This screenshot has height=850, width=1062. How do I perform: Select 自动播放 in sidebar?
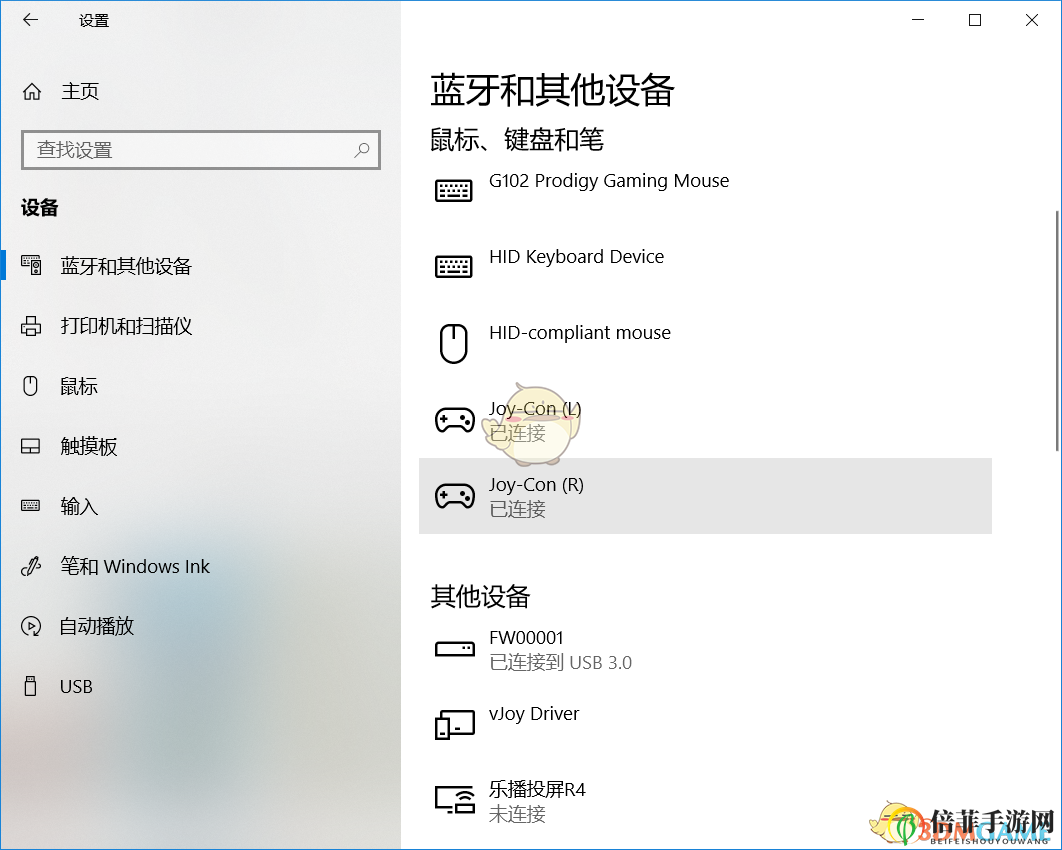click(x=97, y=627)
